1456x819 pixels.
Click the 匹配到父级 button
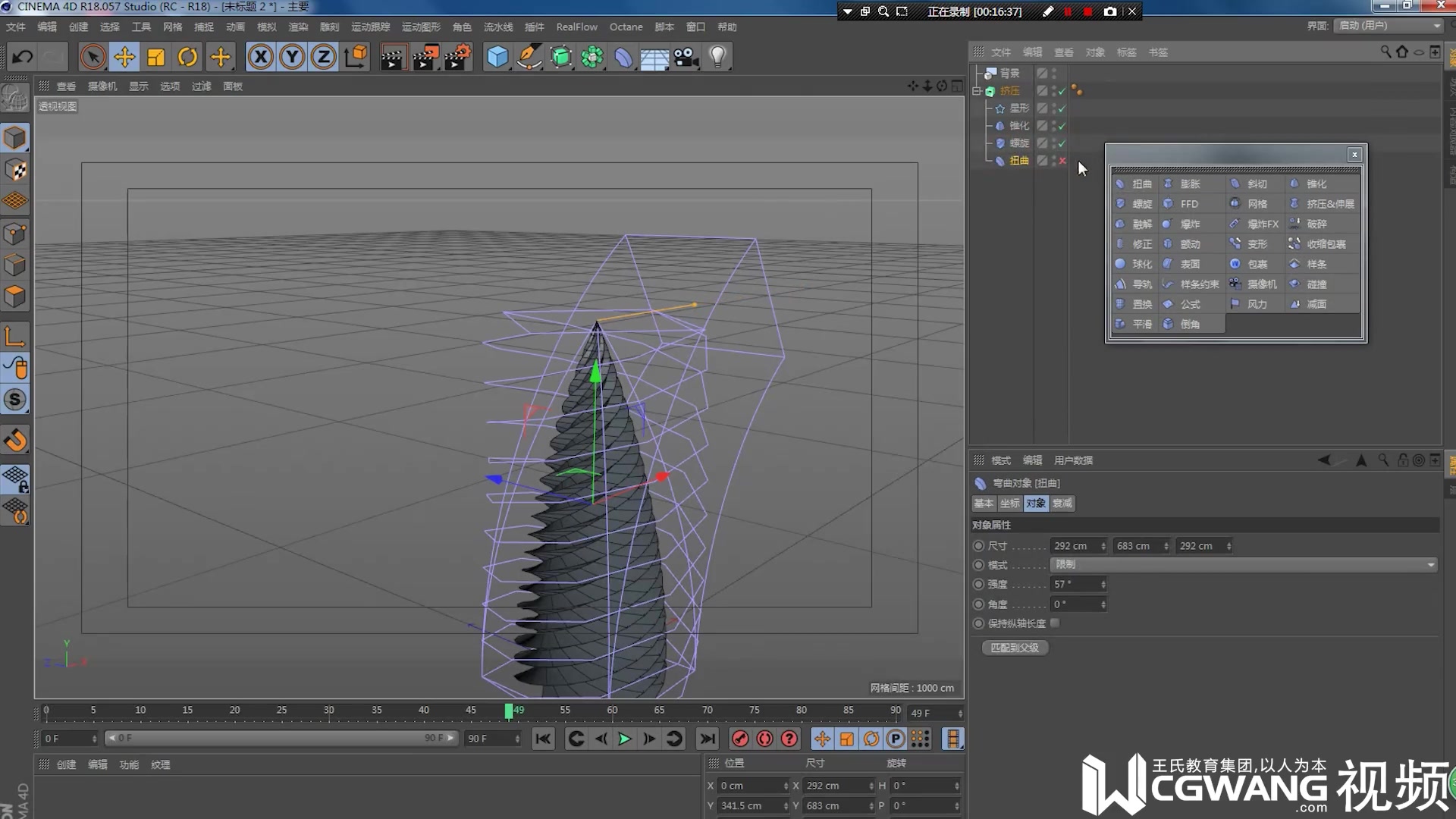(1015, 648)
